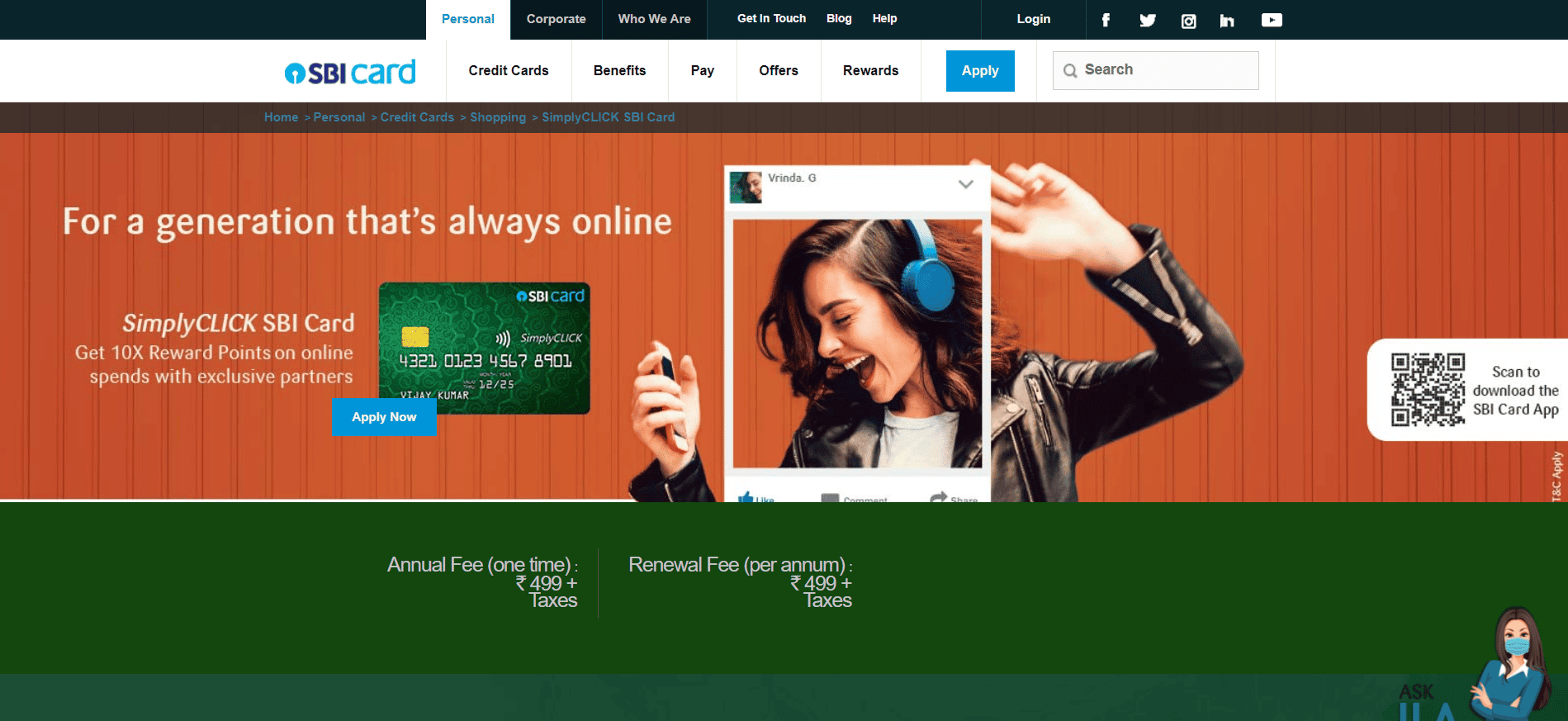Screen dimensions: 1568x721
Task: Open SBI Card YouTube channel icon
Action: pyautogui.click(x=1272, y=20)
